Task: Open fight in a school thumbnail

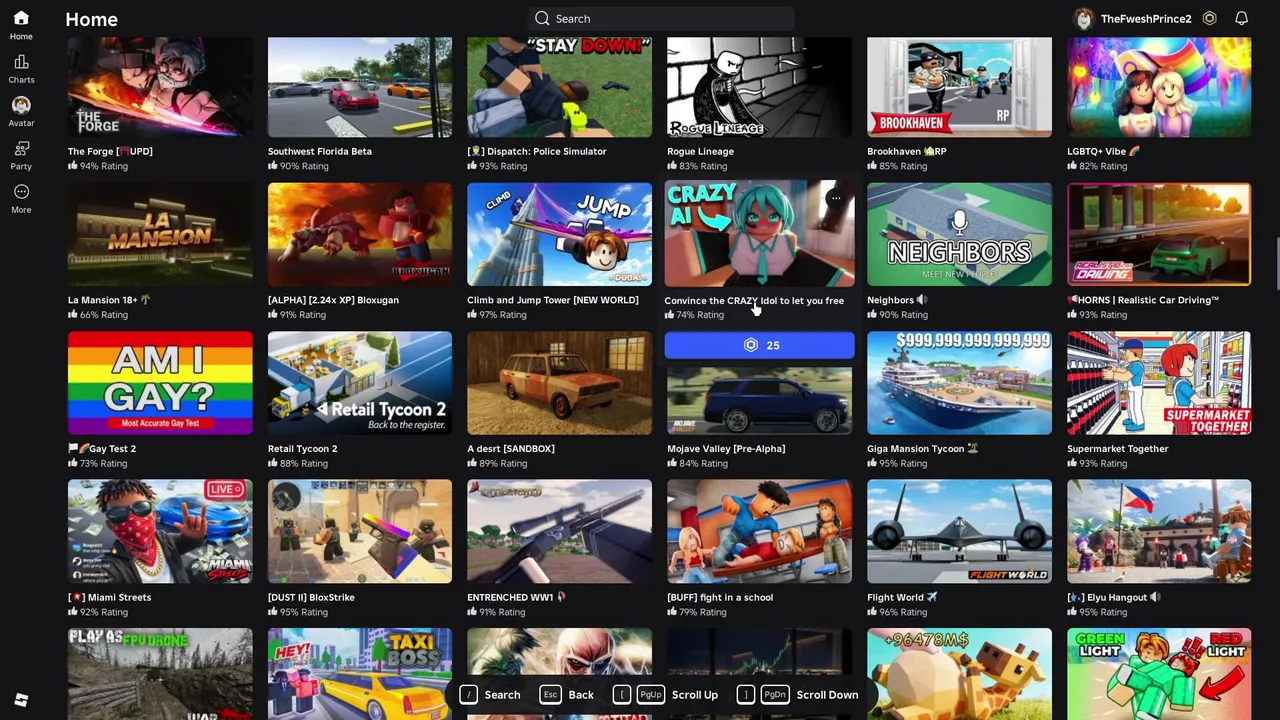Action: coord(759,531)
